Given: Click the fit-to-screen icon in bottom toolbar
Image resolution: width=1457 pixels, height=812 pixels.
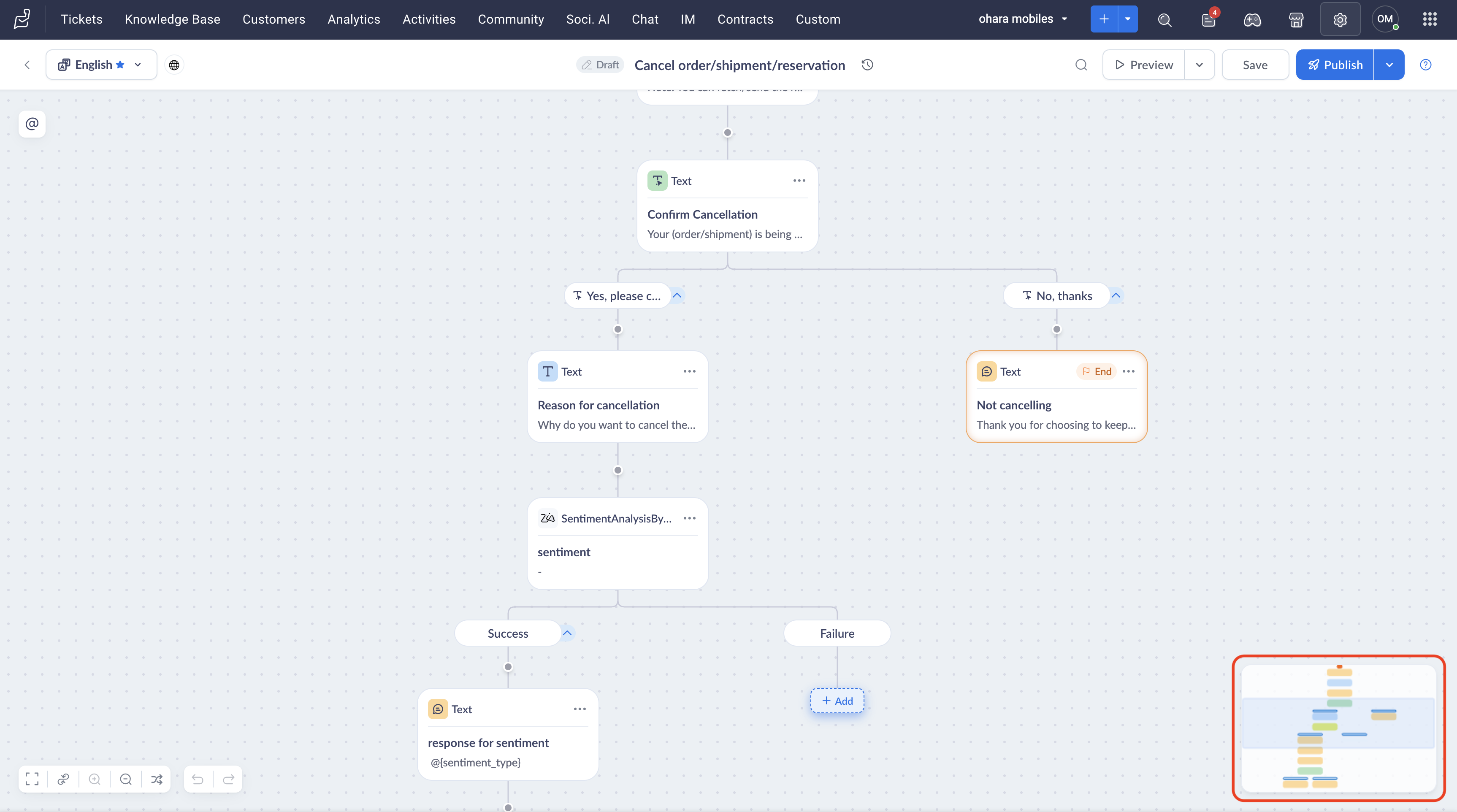Looking at the screenshot, I should 32,779.
